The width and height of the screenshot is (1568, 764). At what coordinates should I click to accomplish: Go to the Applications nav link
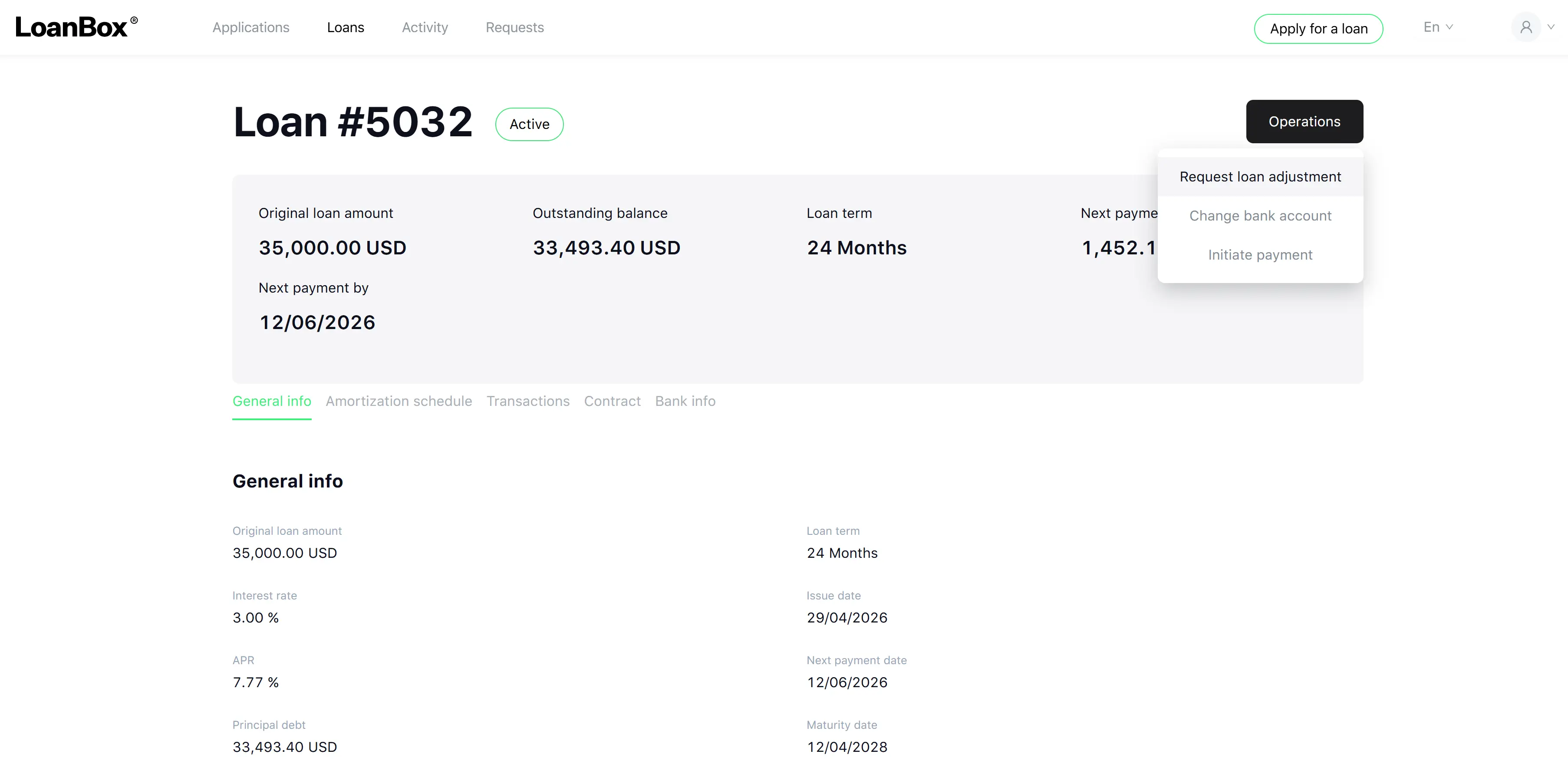[251, 27]
